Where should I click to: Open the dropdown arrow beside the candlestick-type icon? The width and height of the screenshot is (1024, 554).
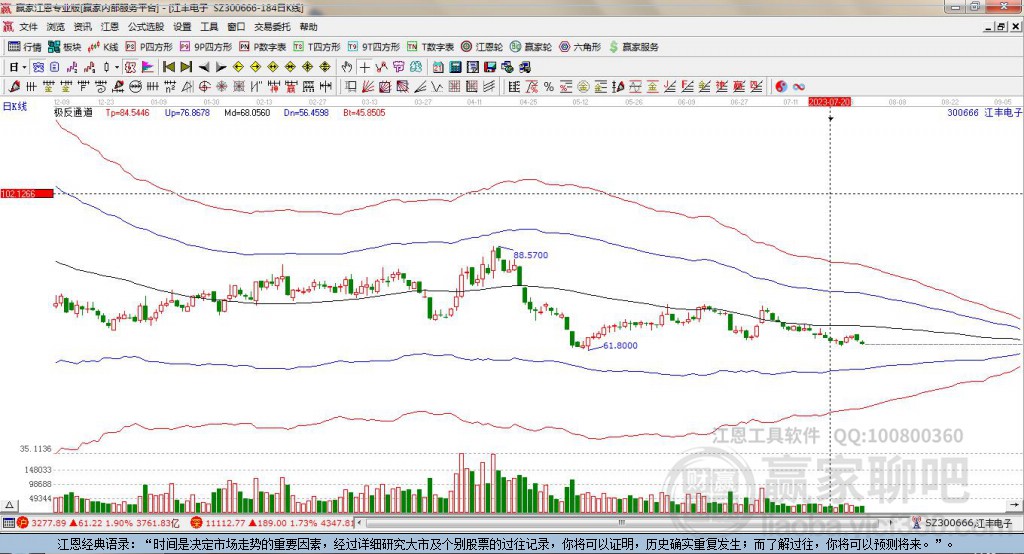[x=118, y=67]
